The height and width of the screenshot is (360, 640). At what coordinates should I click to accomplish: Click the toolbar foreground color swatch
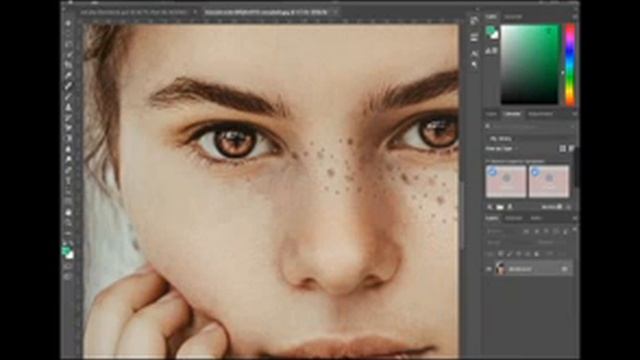point(66,250)
